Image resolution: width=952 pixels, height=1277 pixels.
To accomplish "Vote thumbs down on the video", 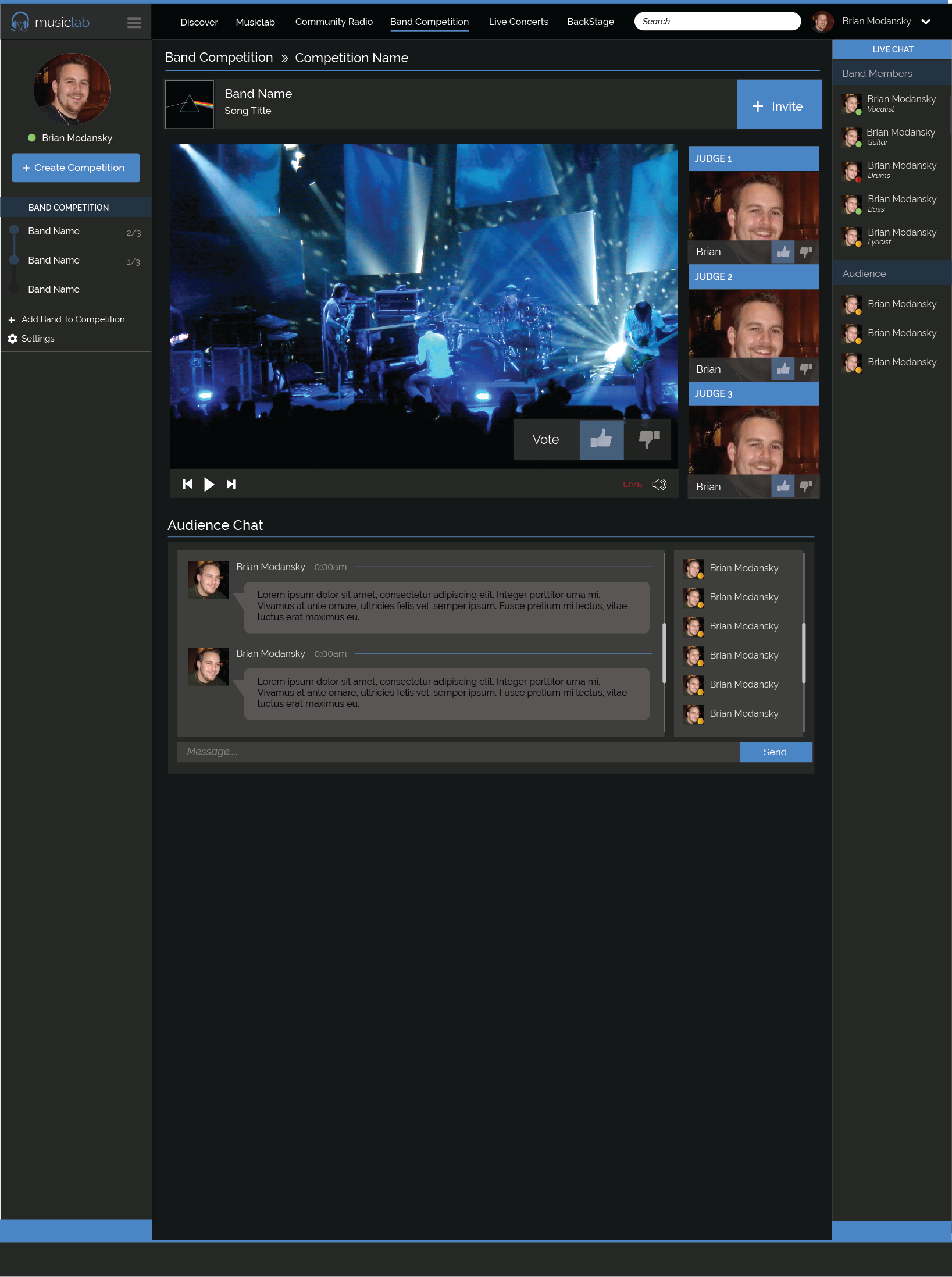I will (648, 439).
